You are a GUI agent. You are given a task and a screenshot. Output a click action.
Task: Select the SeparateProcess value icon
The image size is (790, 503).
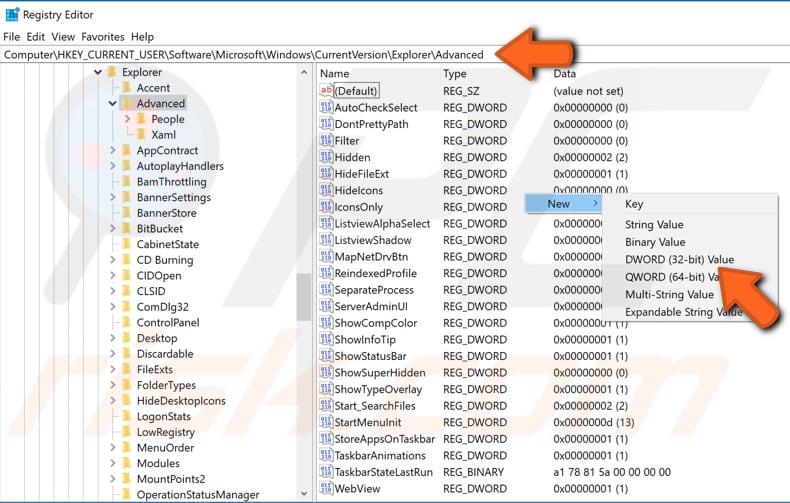pos(326,290)
